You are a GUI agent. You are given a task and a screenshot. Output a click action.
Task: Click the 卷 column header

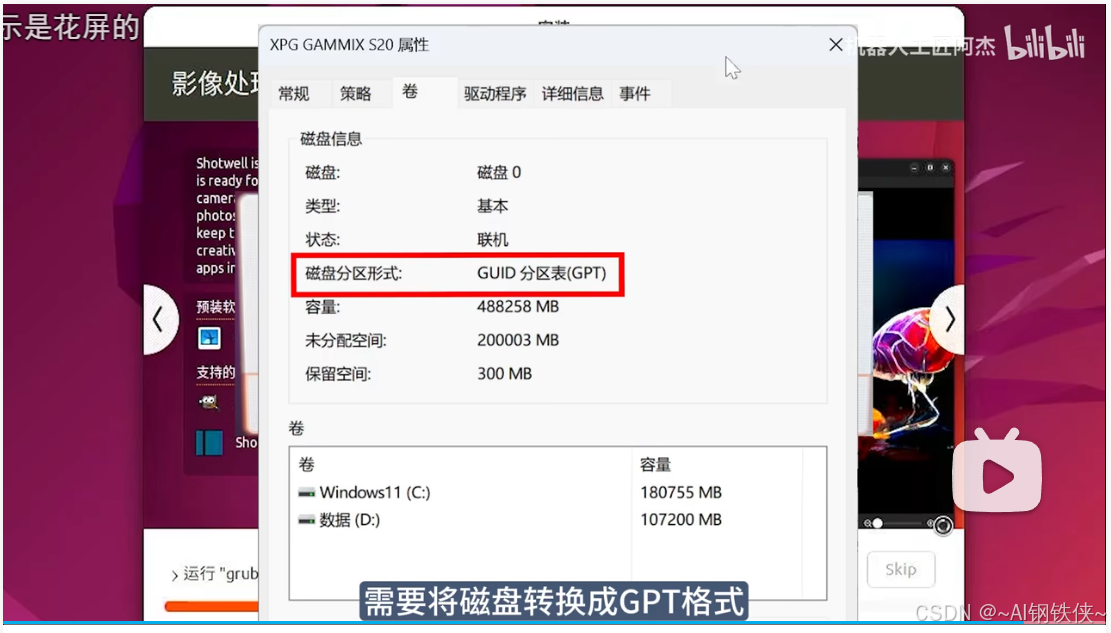[x=461, y=464]
